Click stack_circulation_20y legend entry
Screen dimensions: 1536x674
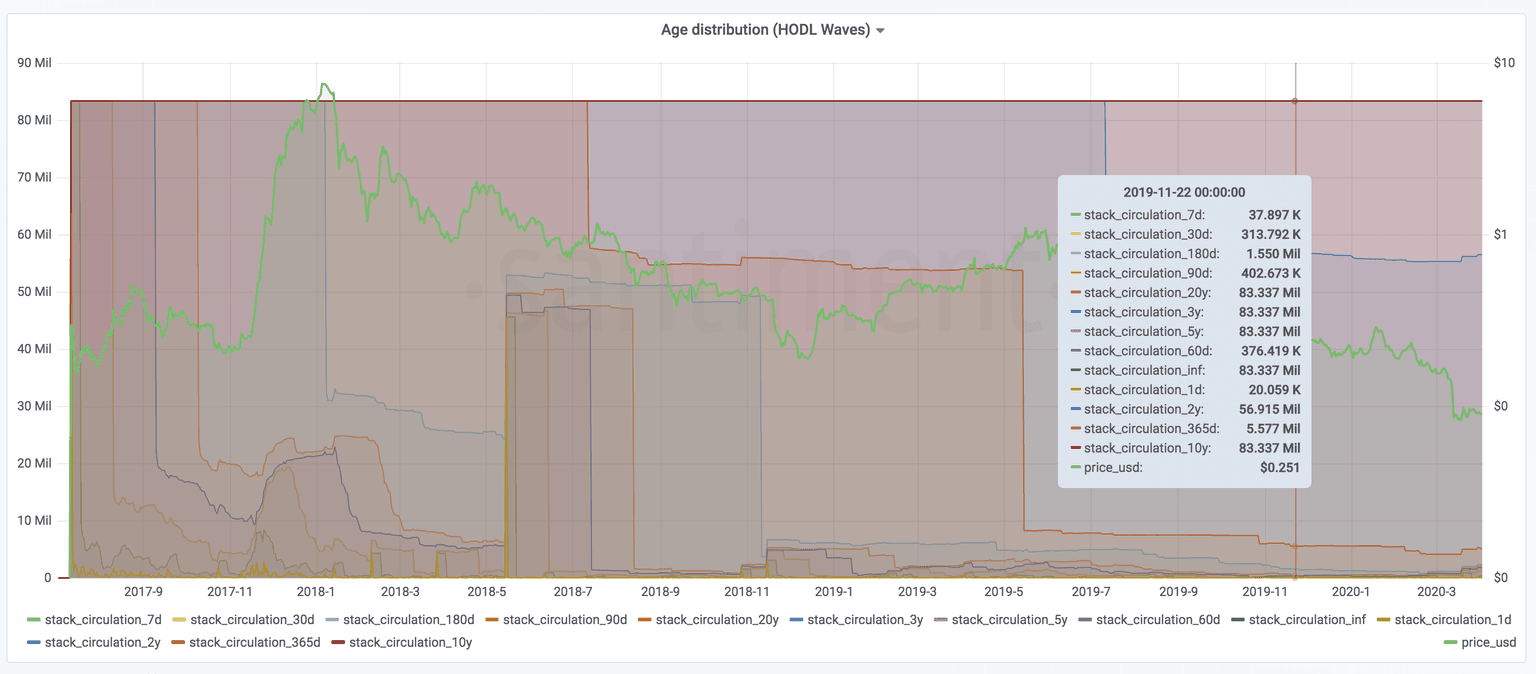tap(716, 620)
